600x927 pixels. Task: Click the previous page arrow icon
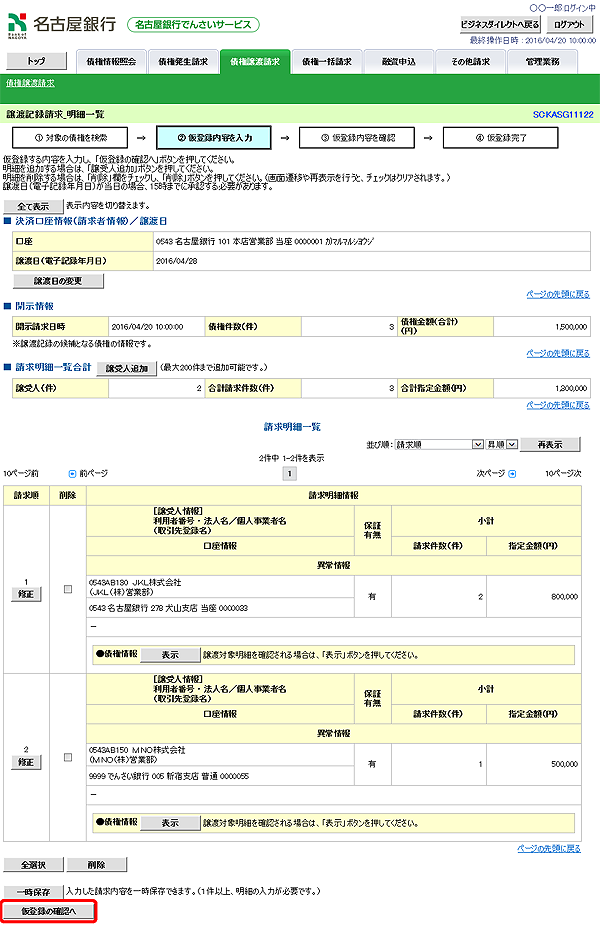point(73,474)
